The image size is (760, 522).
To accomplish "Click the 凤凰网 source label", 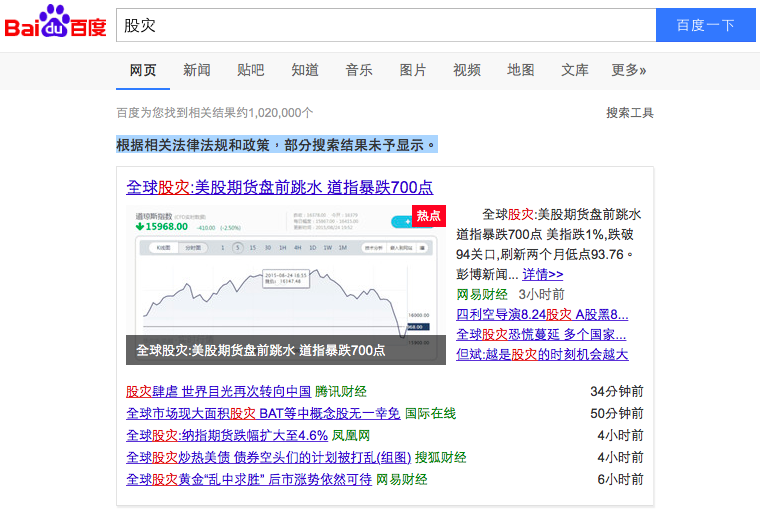I will click(351, 435).
